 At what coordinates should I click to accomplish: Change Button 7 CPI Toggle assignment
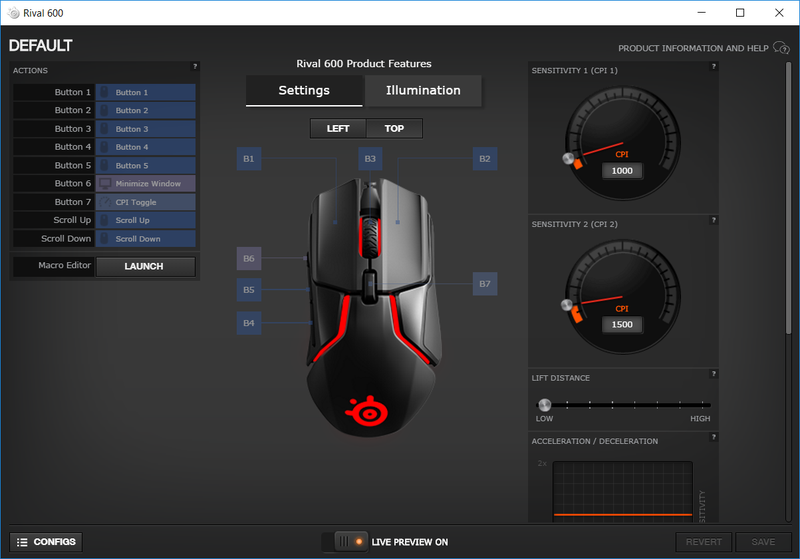[145, 202]
